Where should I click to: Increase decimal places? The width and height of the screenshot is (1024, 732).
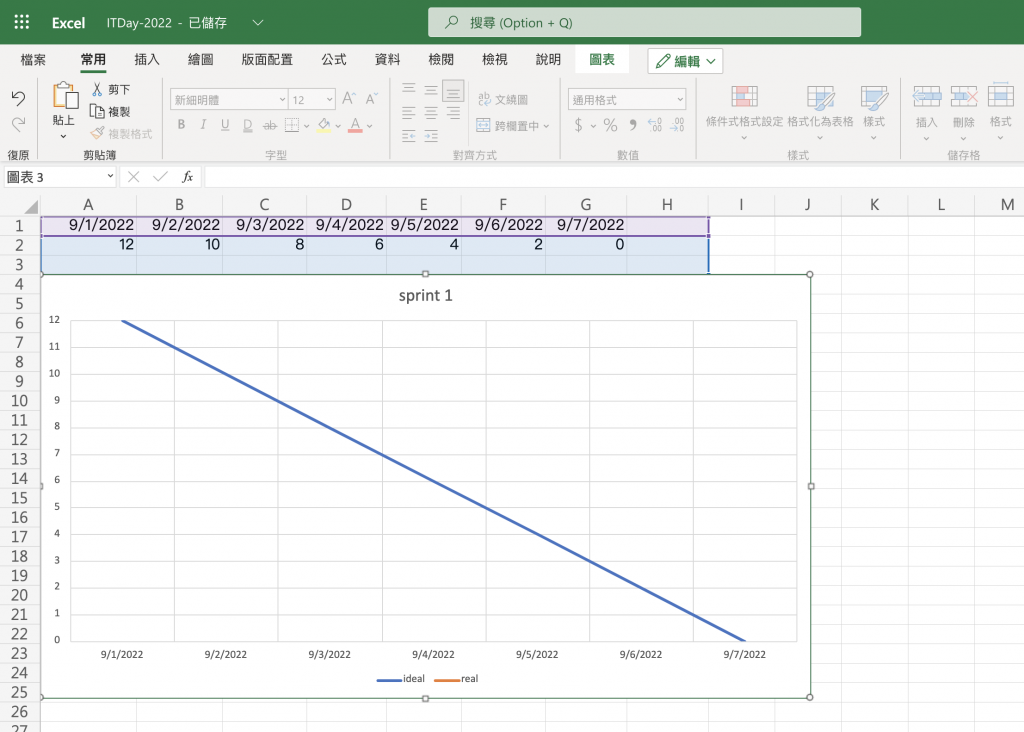coord(655,125)
